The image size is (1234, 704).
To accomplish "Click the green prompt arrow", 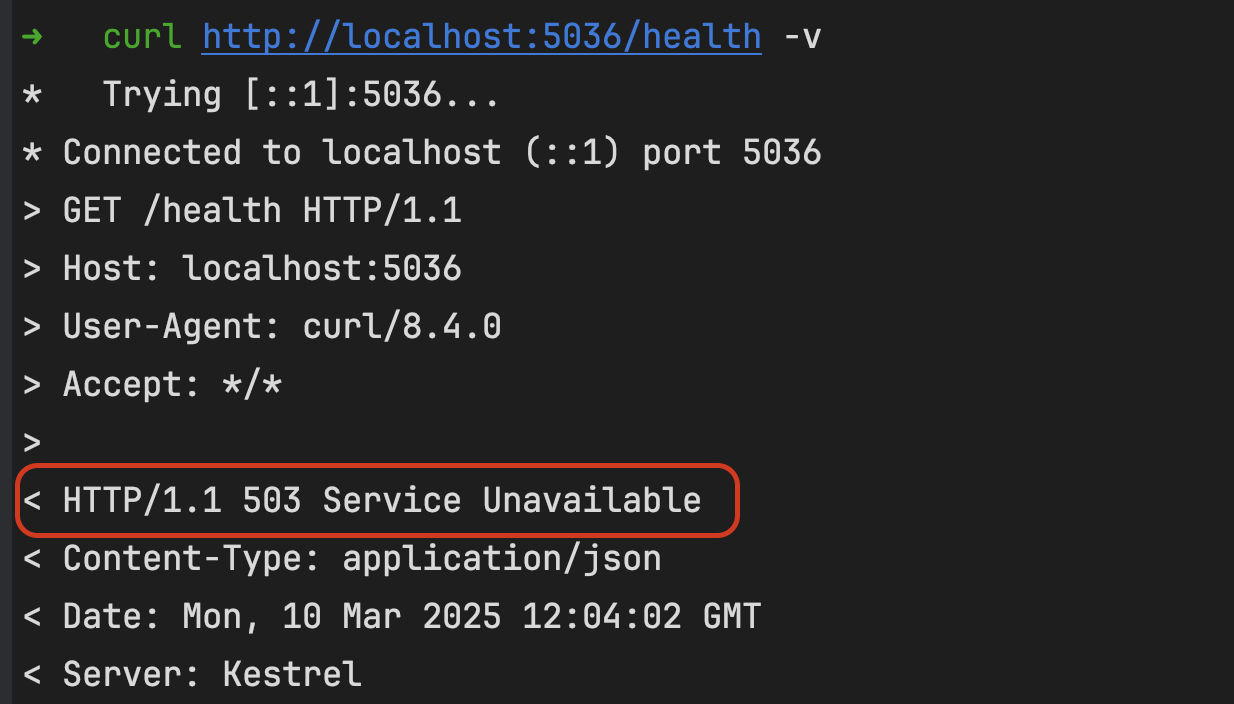I will tap(32, 37).
